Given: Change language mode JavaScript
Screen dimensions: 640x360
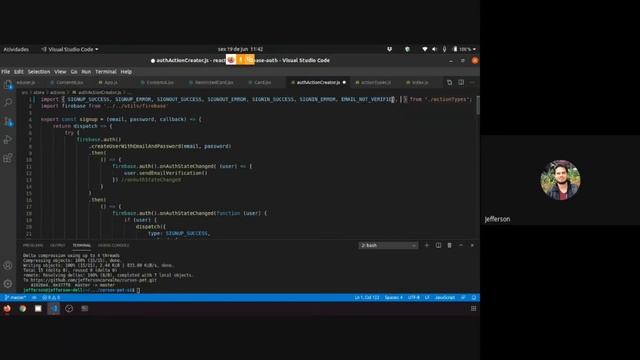Looking at the screenshot, I should (x=445, y=298).
